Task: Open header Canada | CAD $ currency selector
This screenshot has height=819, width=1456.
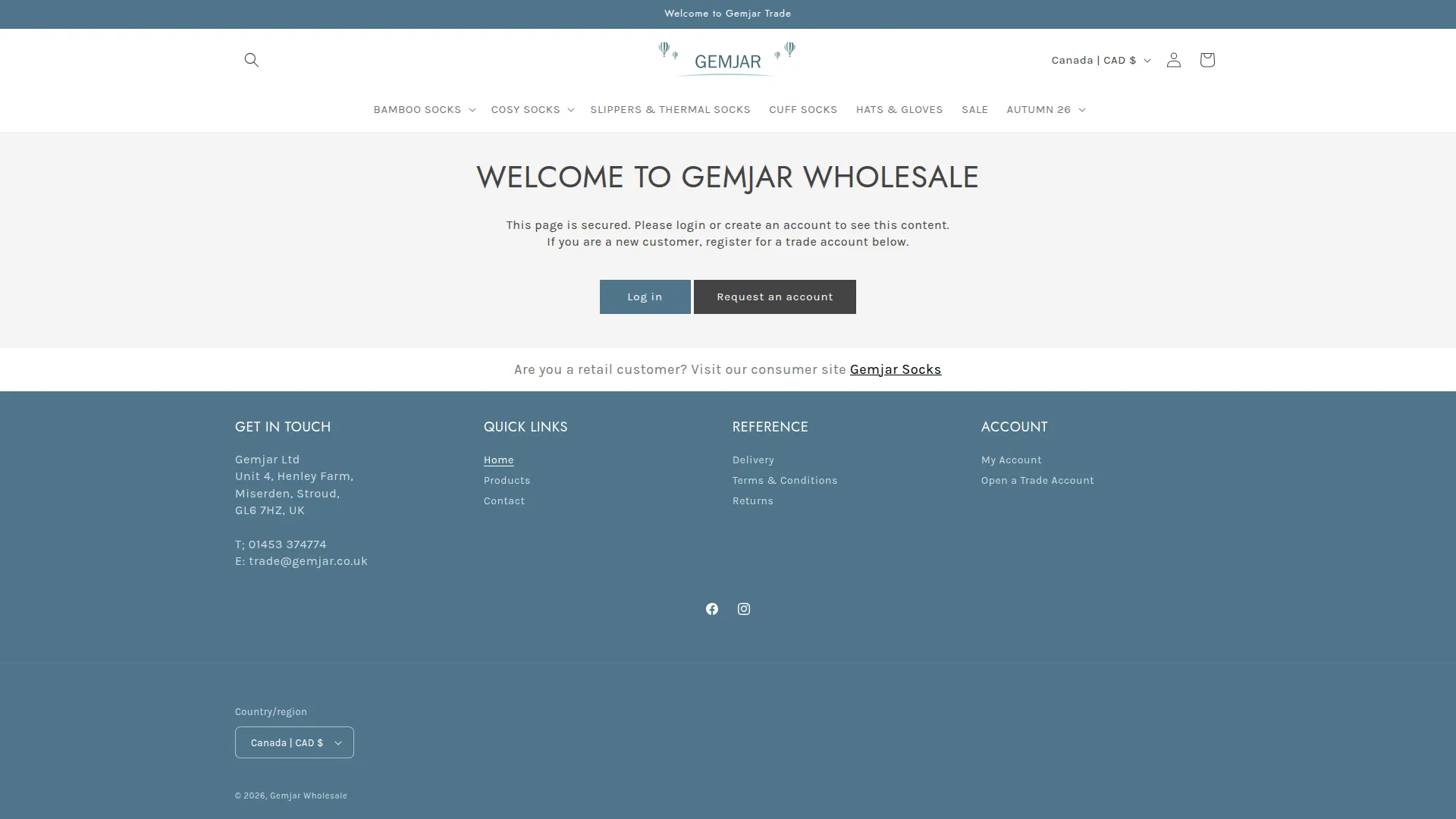Action: click(x=1100, y=60)
